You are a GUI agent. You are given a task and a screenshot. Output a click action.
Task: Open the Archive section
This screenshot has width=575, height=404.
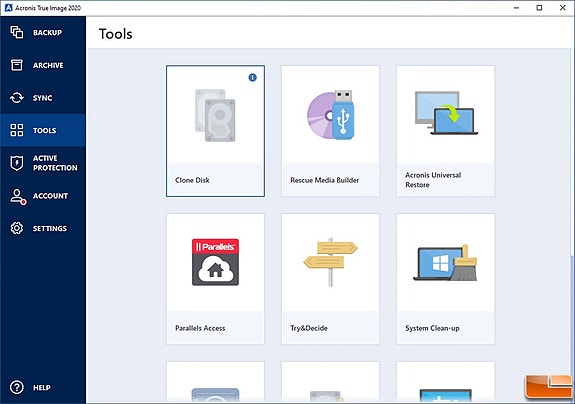(x=43, y=65)
